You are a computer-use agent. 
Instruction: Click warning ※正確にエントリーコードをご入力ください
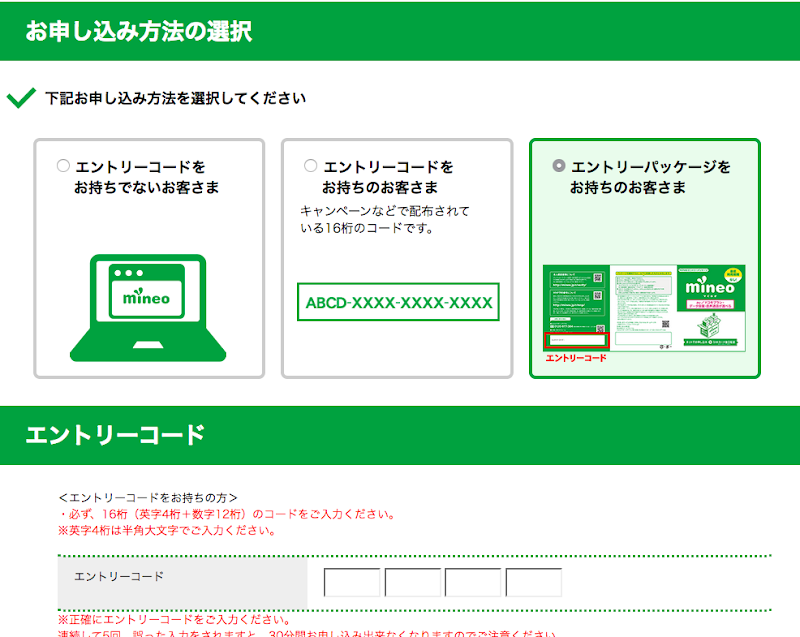coord(174,620)
